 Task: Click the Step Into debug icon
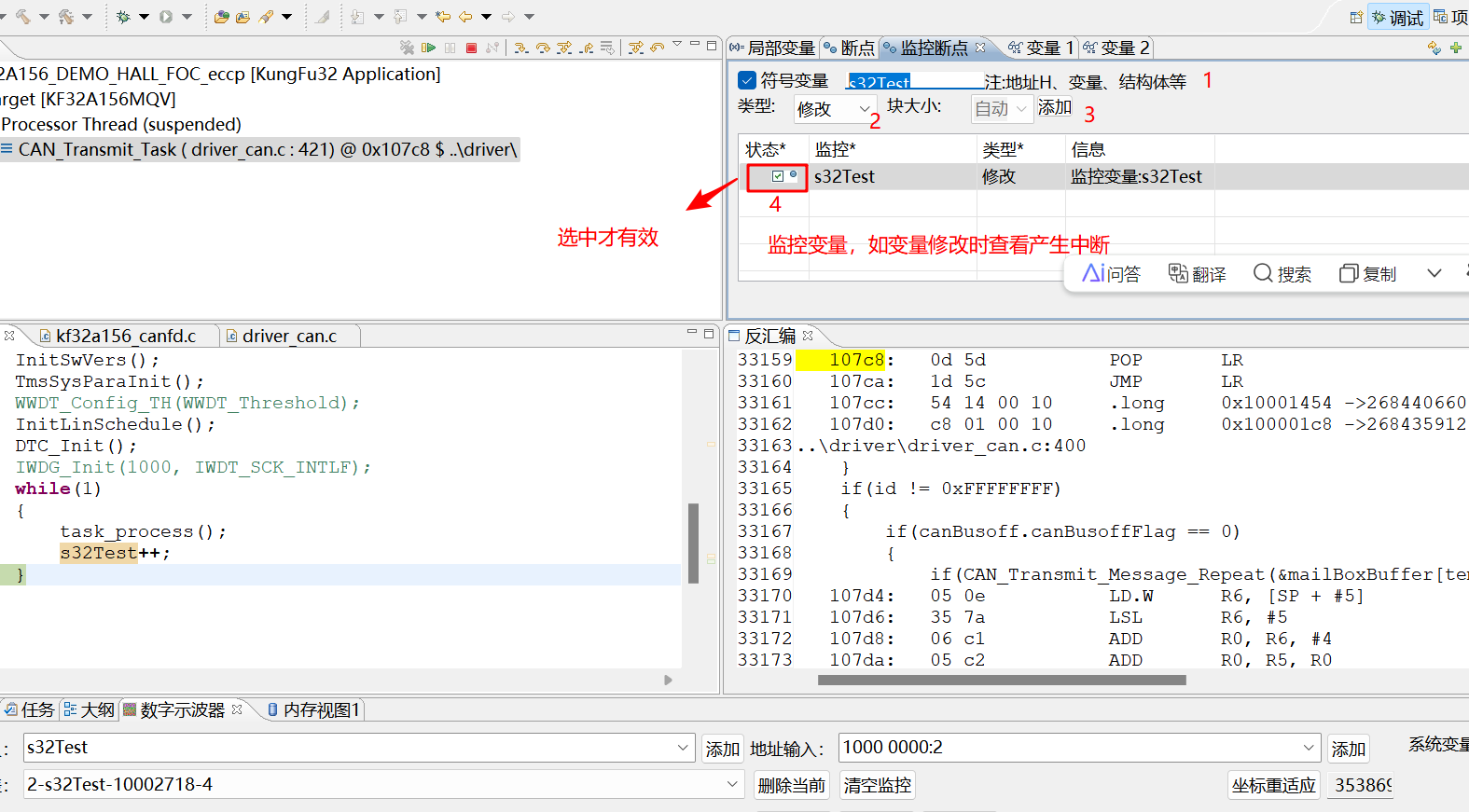(521, 48)
